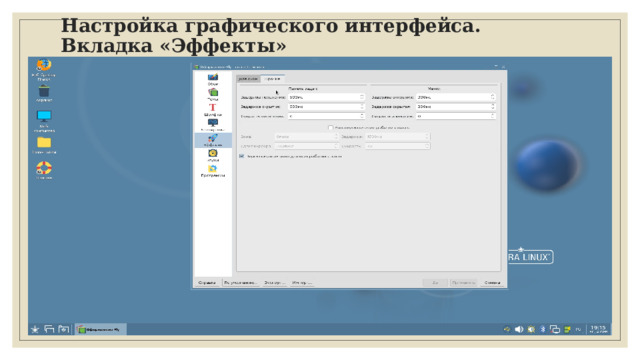Click the tray icon between volume and Bluetooth
The image size is (640, 360).
pyautogui.click(x=531, y=329)
